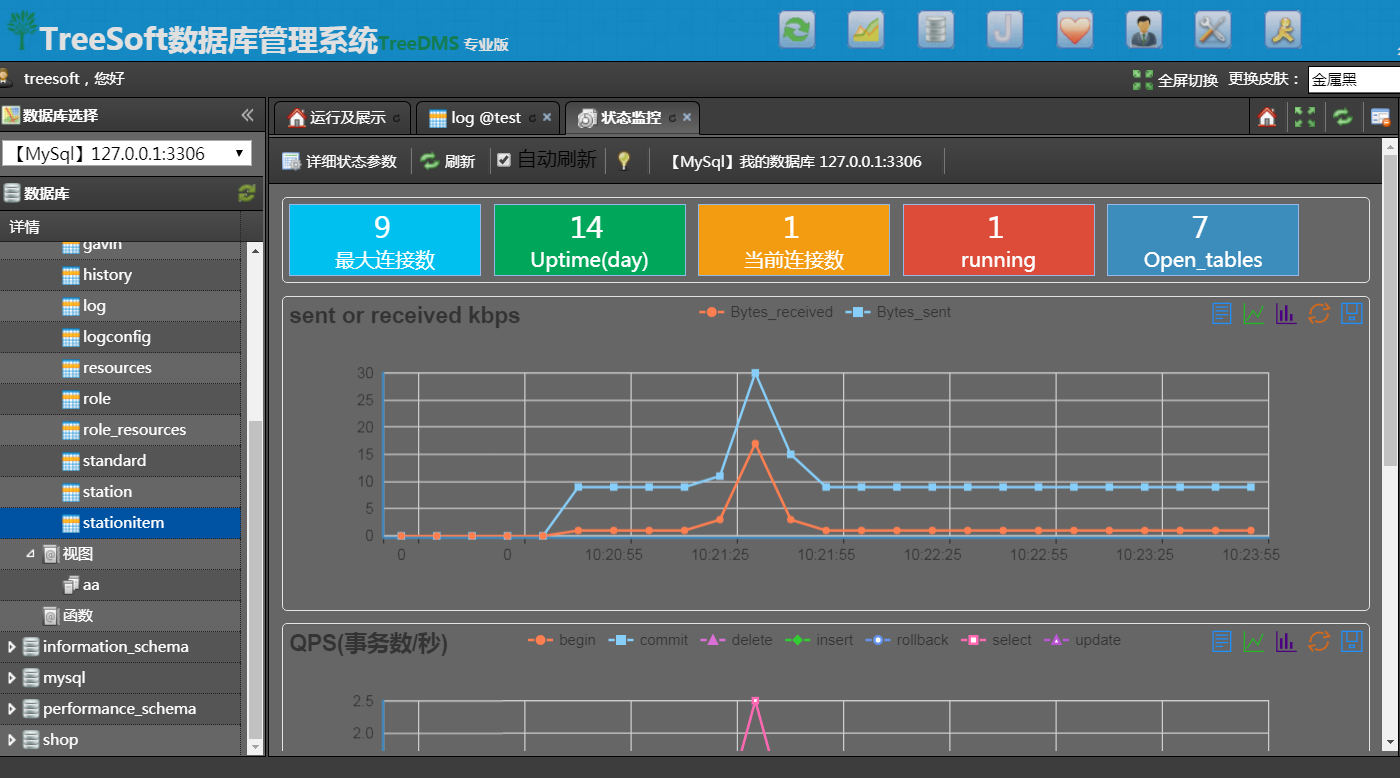Screen dimensions: 1400x778
Task: Open the 函数 functions node
Action: pos(120,615)
